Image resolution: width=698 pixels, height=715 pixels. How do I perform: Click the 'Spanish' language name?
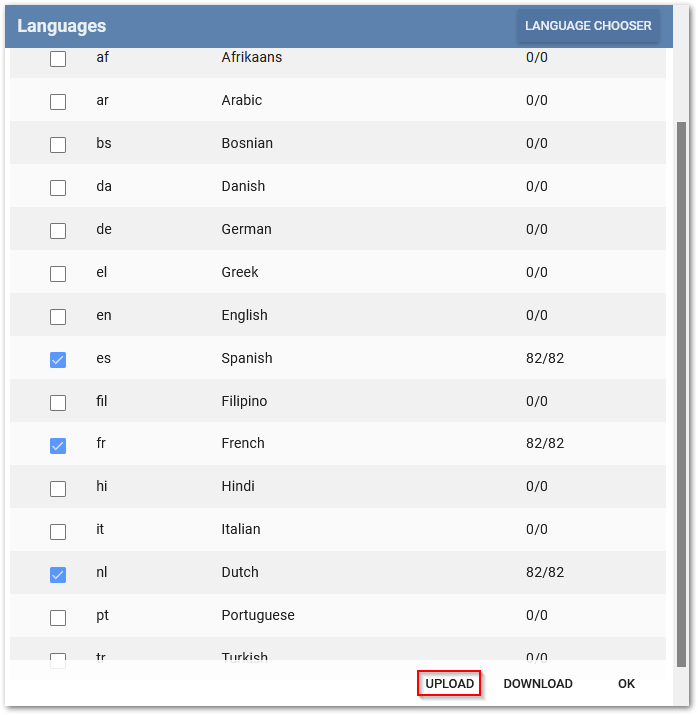click(x=247, y=358)
